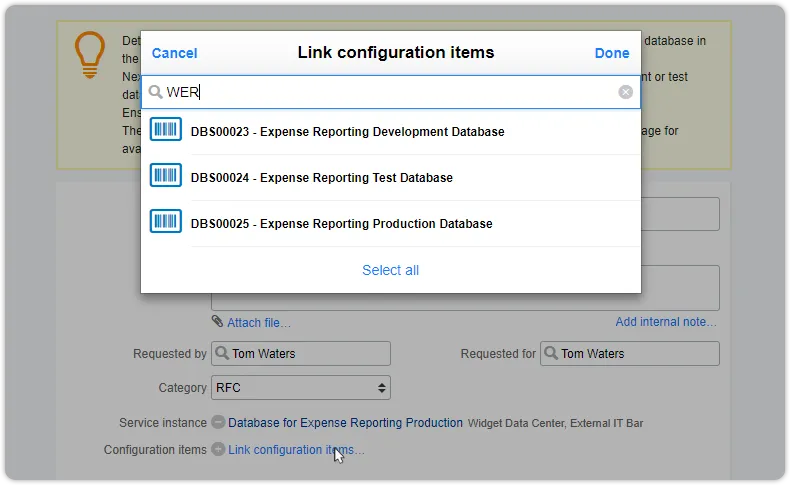Viewport: 790px width, 485px height.
Task: Choose DBS00025 - Expense Reporting Production Database
Action: pyautogui.click(x=390, y=223)
